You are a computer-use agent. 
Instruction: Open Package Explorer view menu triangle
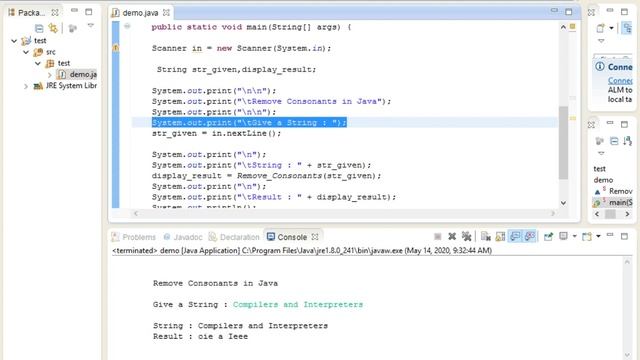click(91, 26)
